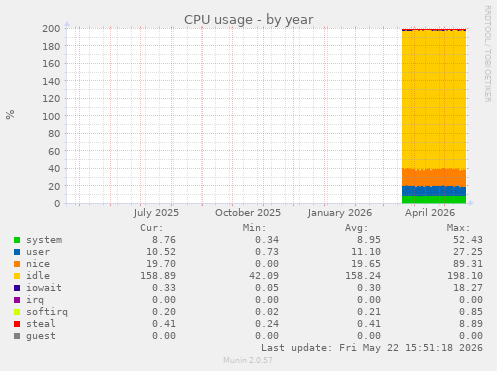Click the 100 y-axis label
Image resolution: width=497 pixels, height=371 pixels.
click(51, 116)
